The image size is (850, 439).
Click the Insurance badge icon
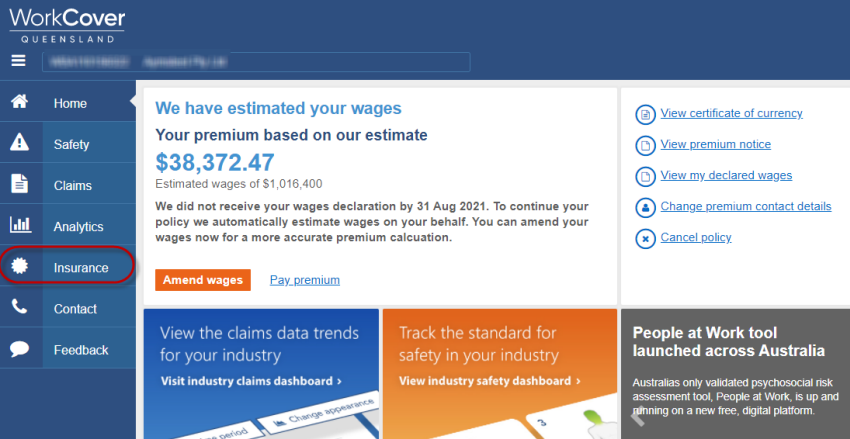[x=21, y=267]
